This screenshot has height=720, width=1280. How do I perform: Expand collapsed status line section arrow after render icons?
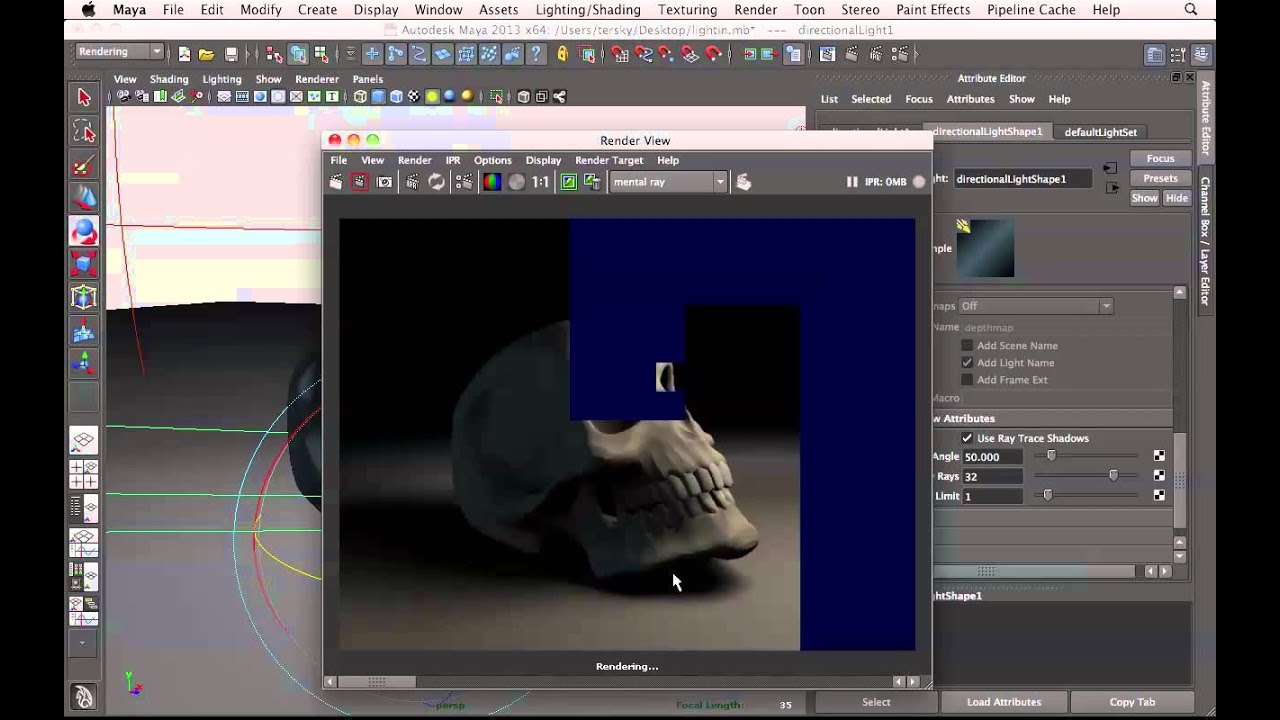tap(916, 54)
